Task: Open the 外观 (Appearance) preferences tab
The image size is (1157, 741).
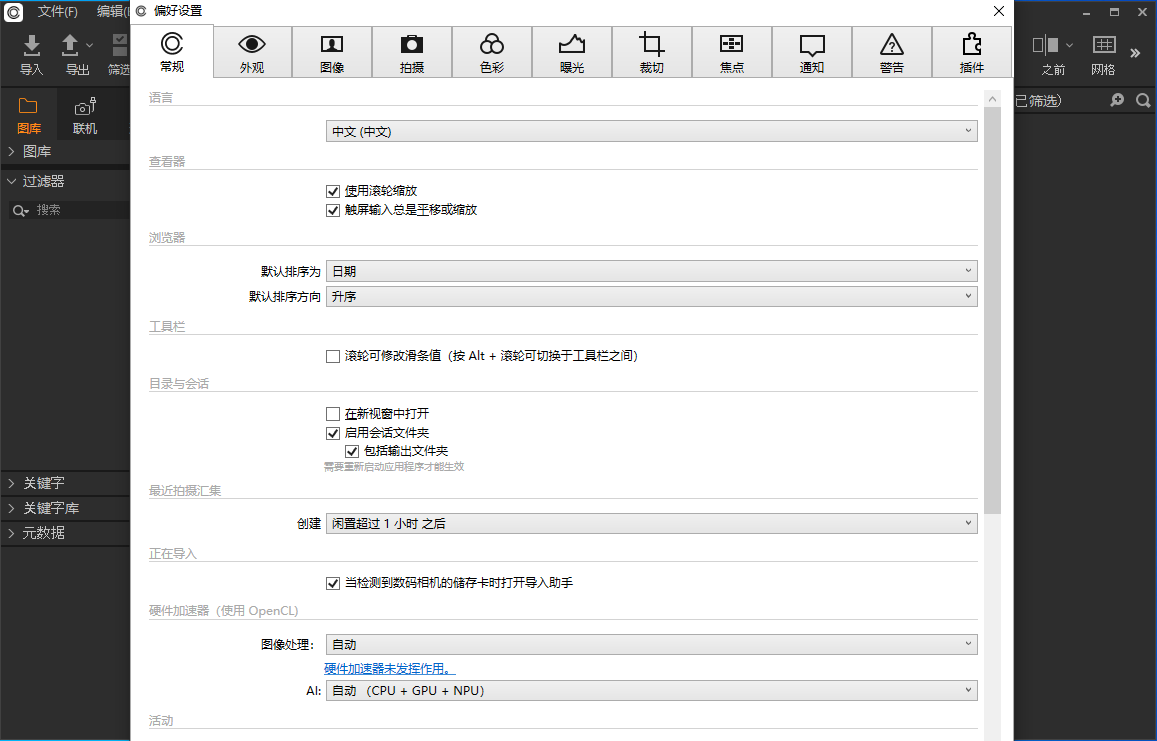Action: (x=252, y=51)
